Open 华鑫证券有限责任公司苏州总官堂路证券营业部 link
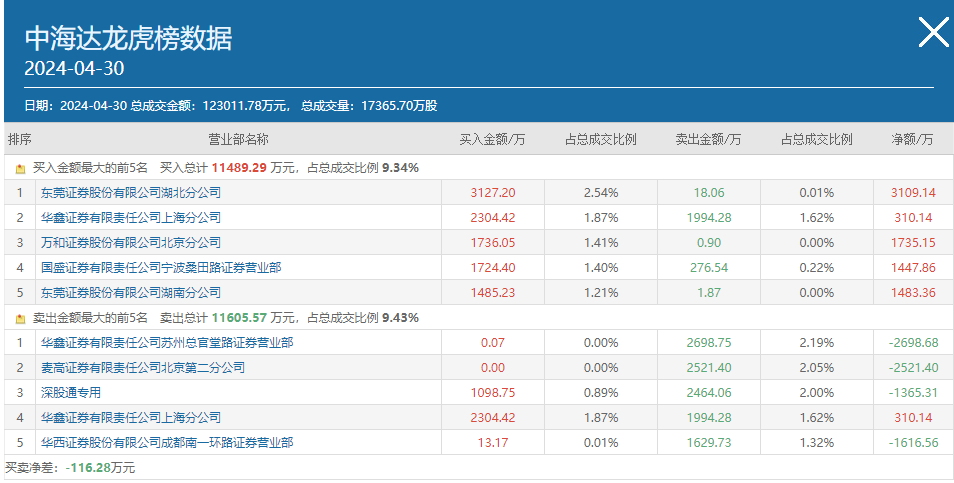Viewport: 954px width, 483px height. (x=167, y=342)
